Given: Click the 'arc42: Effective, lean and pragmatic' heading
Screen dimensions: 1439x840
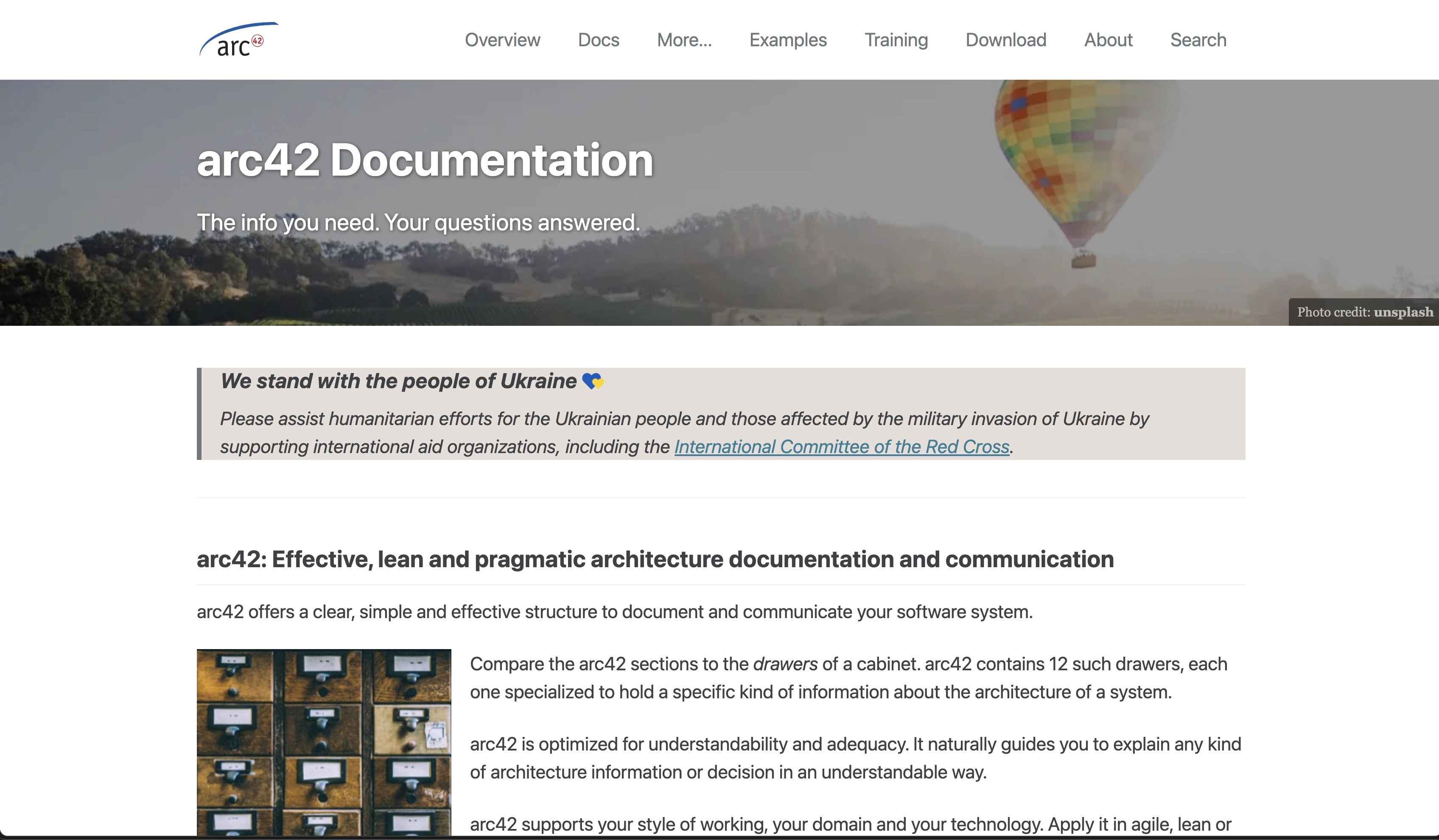Looking at the screenshot, I should 655,559.
